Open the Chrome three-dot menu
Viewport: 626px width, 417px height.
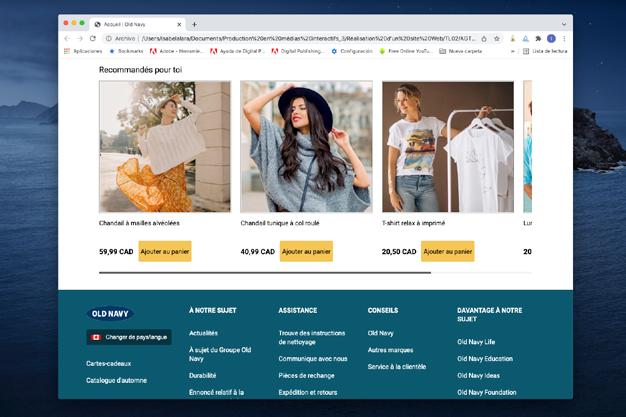(564, 39)
